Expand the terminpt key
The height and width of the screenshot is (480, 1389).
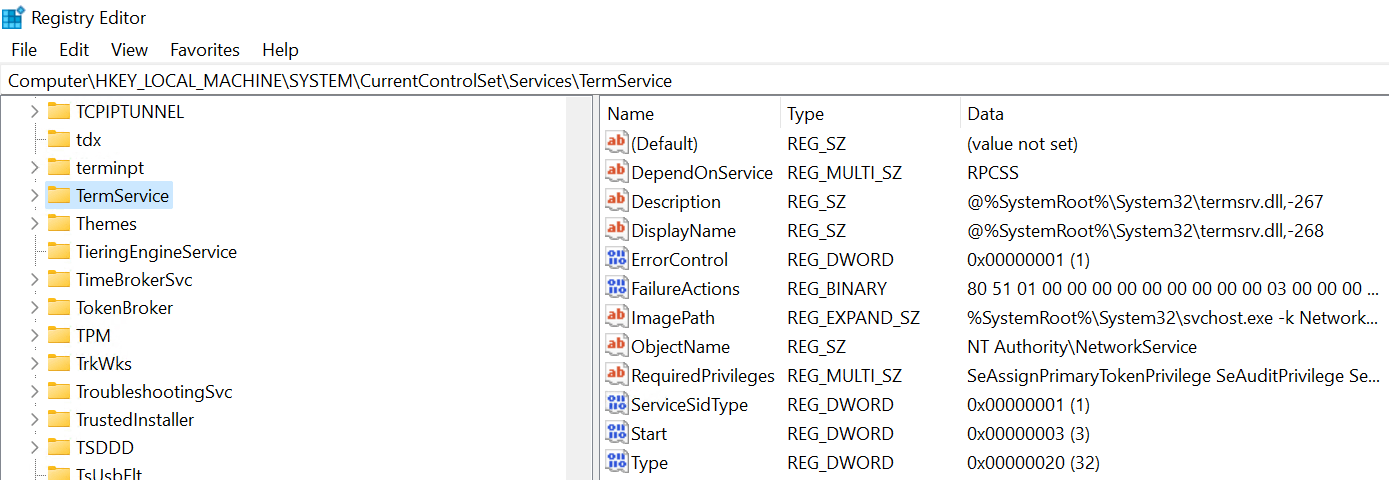point(35,167)
